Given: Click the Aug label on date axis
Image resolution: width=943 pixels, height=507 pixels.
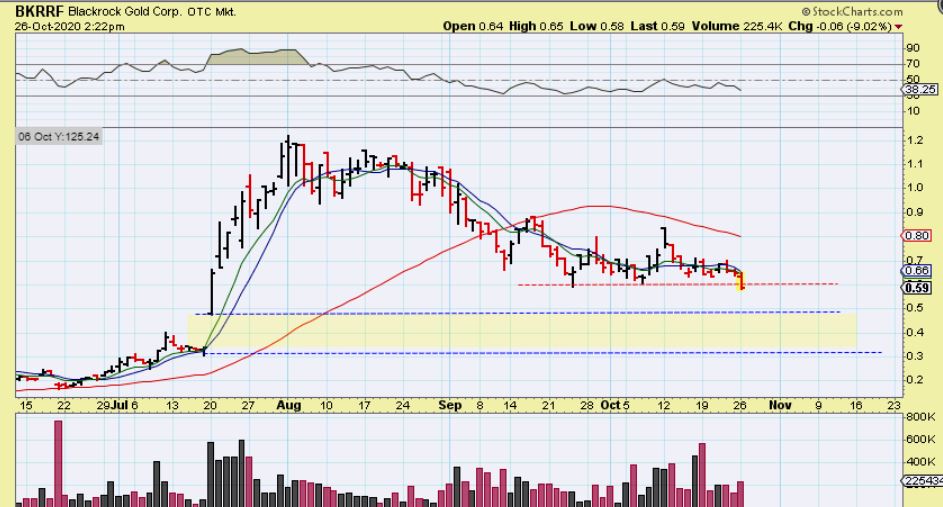Looking at the screenshot, I should (x=289, y=405).
